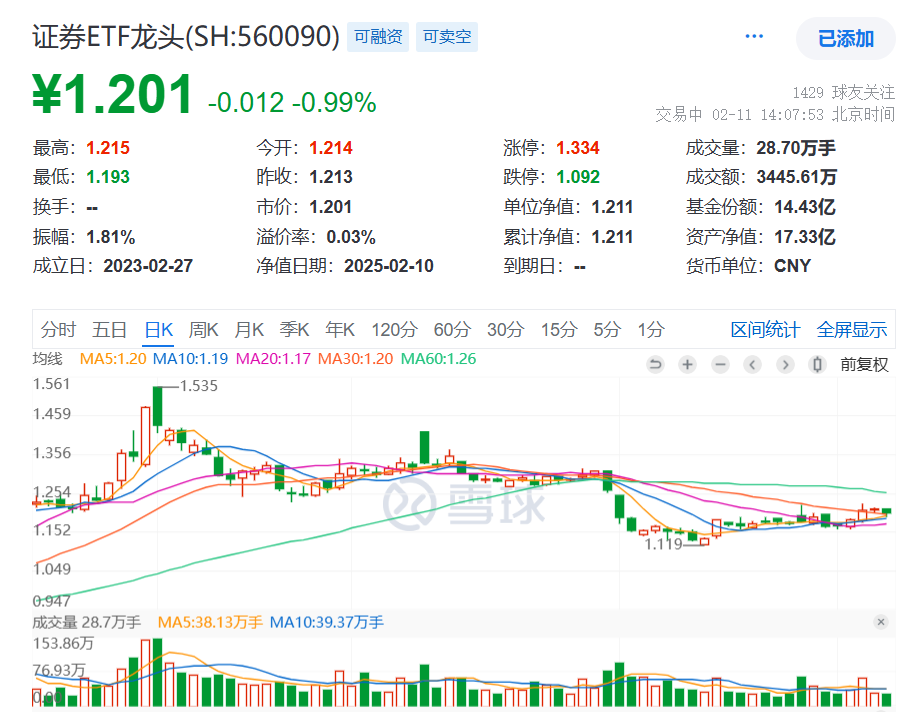Reset chart view with the undo icon

click(x=654, y=364)
